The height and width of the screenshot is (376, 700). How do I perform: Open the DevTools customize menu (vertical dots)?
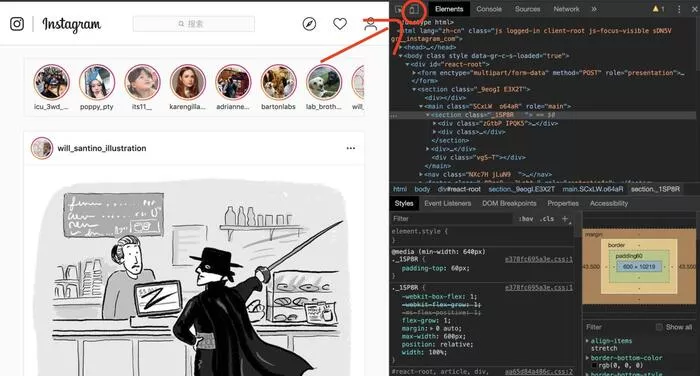(x=679, y=9)
